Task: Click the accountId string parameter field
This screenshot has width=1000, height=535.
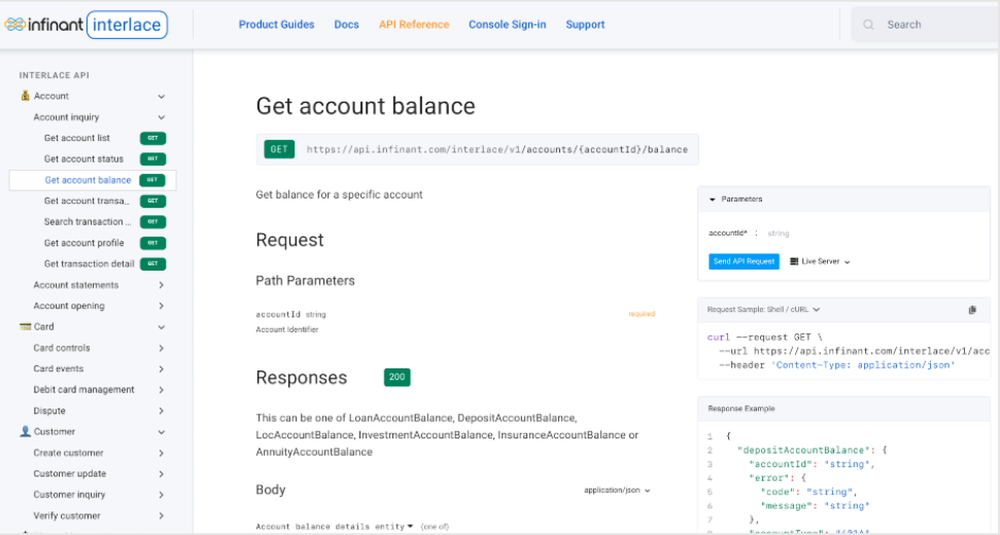Action: [778, 233]
